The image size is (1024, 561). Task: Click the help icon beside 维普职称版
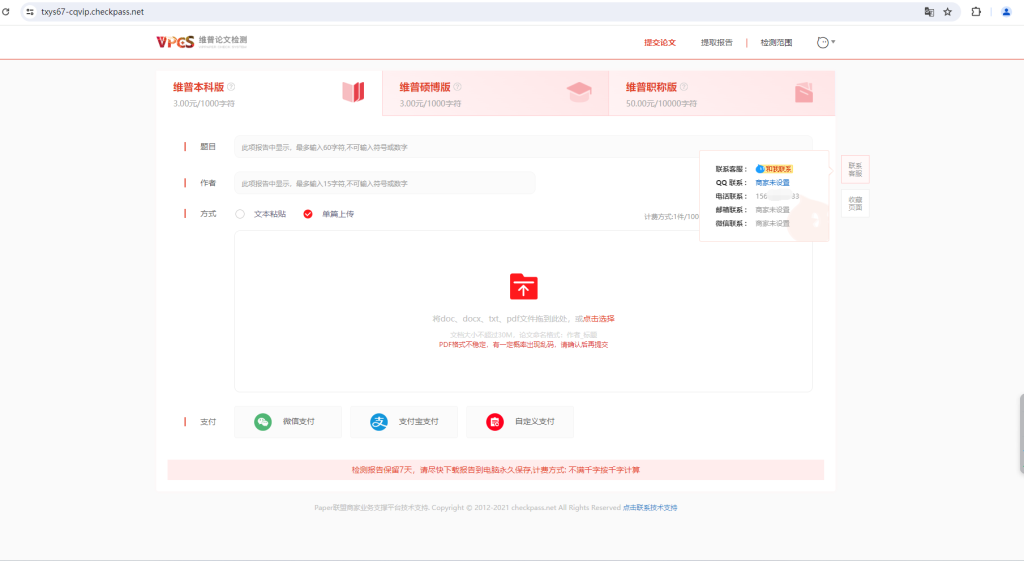(684, 87)
